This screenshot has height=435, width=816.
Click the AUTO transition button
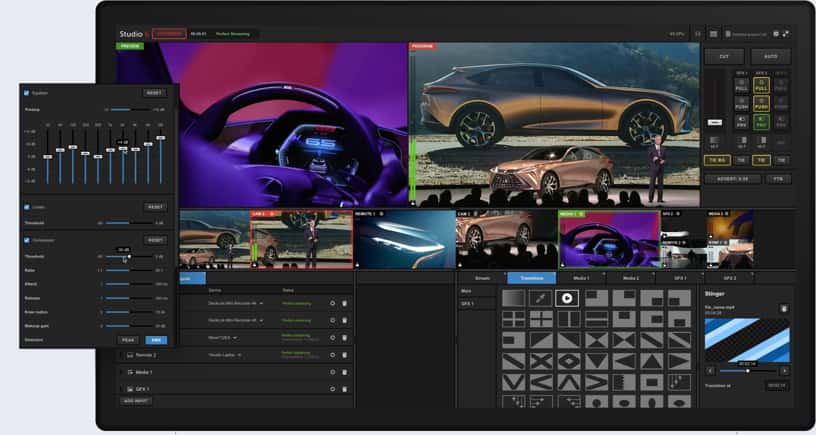pos(771,56)
